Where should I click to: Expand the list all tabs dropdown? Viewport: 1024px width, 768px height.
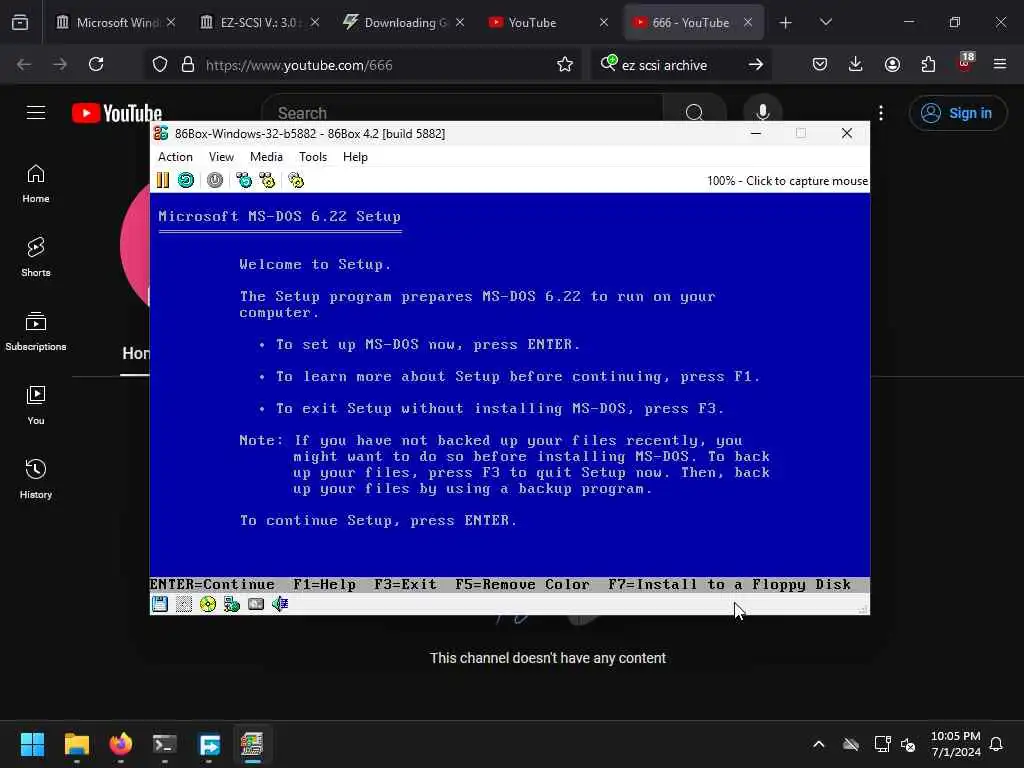(825, 22)
